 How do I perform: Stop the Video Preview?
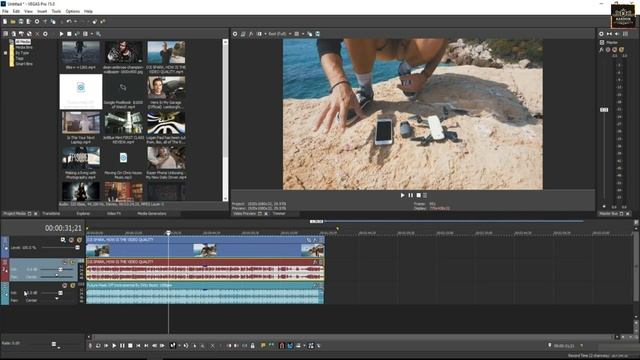click(x=418, y=196)
